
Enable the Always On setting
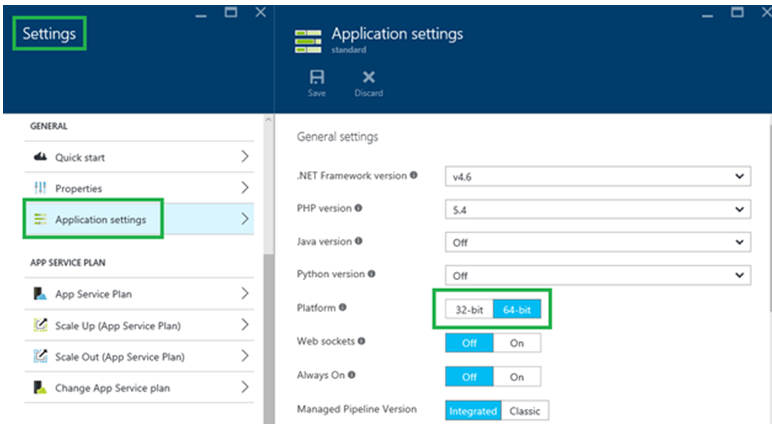click(x=516, y=377)
